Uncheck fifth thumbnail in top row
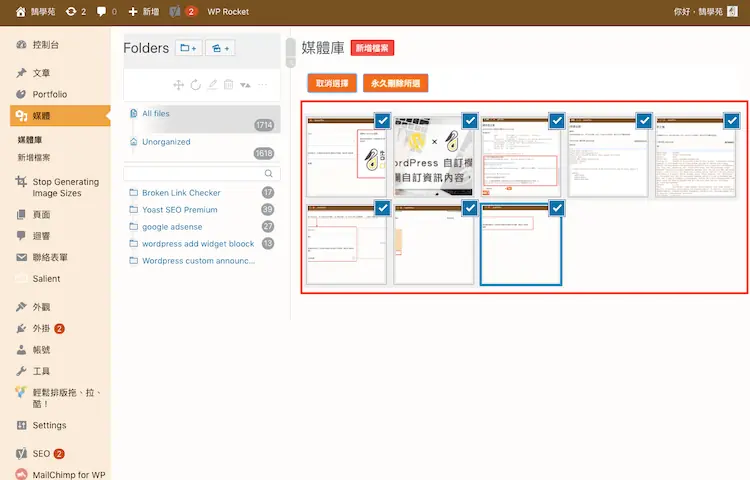The height and width of the screenshot is (480, 750). (x=732, y=121)
